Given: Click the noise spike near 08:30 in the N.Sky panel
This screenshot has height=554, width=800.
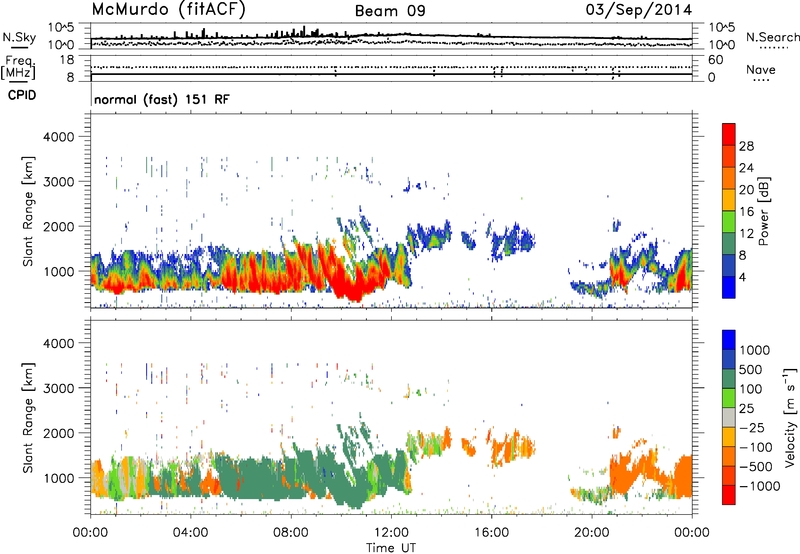Looking at the screenshot, I should click(304, 31).
